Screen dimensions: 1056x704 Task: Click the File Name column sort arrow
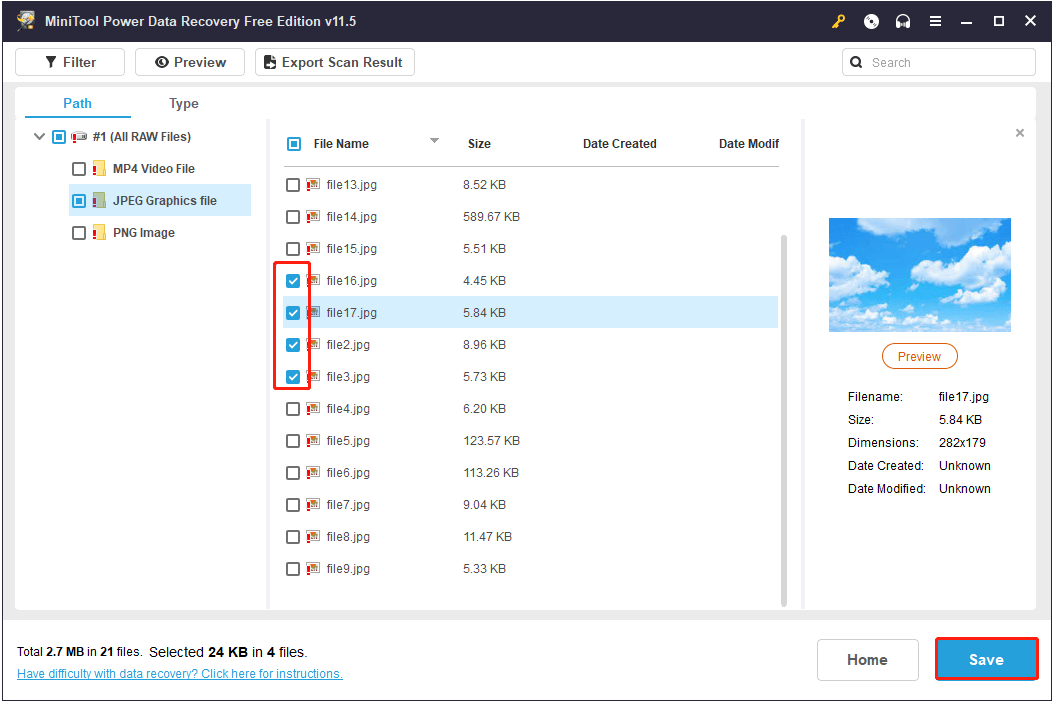pos(434,141)
